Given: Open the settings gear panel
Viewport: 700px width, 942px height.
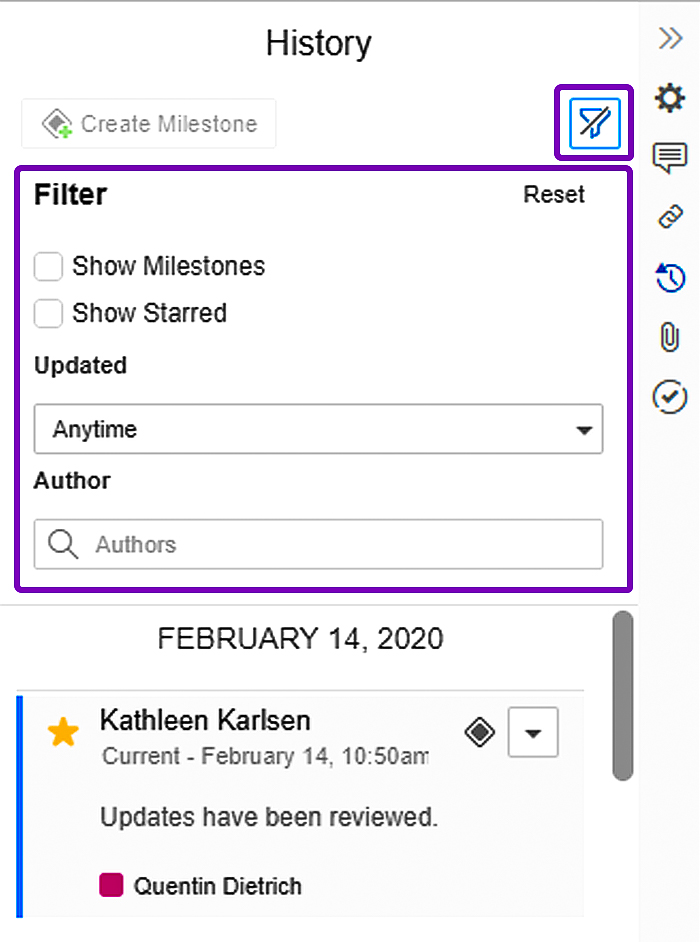Looking at the screenshot, I should click(x=669, y=98).
